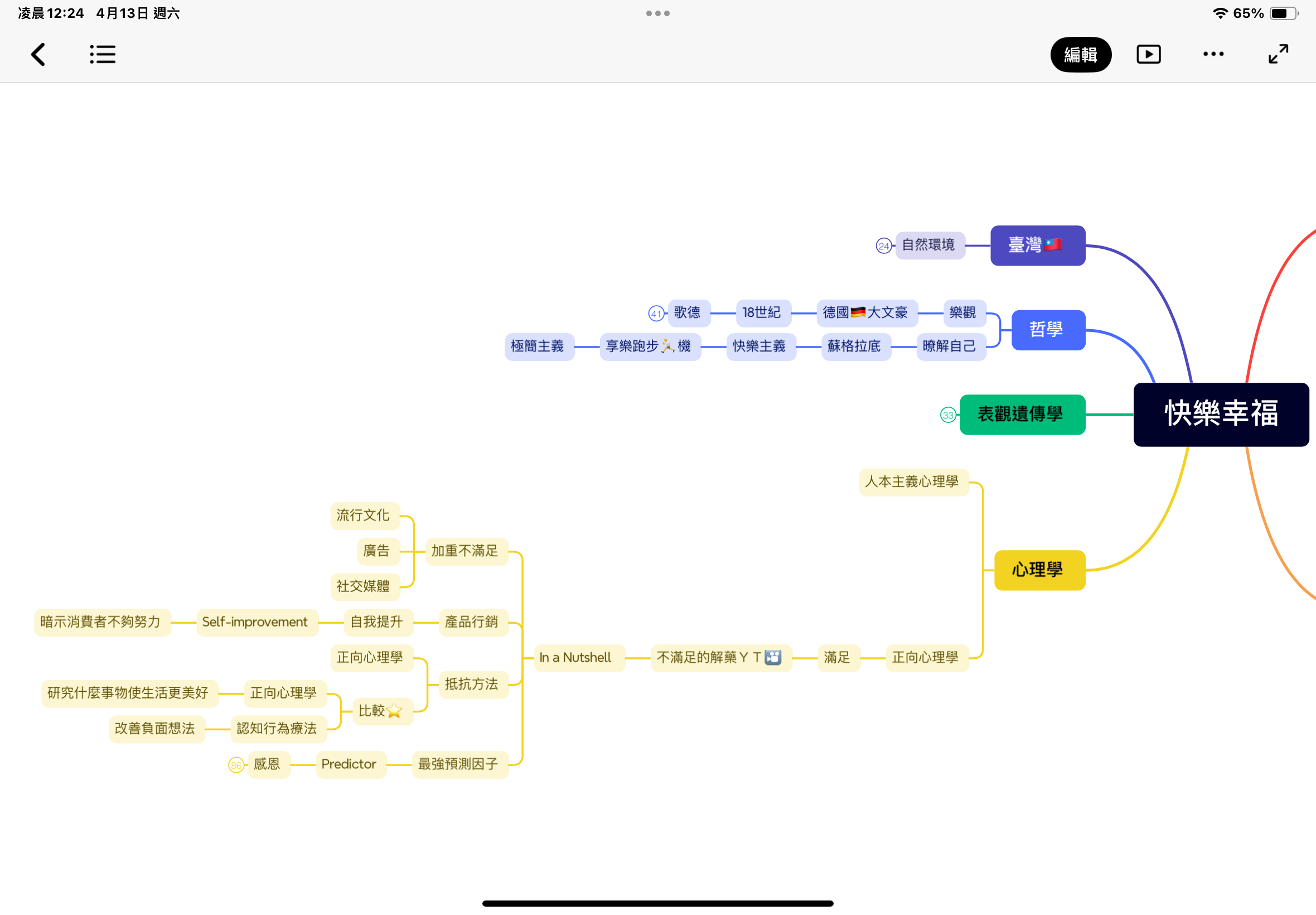Select the 不滿足的解藥 YT node
Viewport: 1316px width, 915px height.
(x=721, y=658)
